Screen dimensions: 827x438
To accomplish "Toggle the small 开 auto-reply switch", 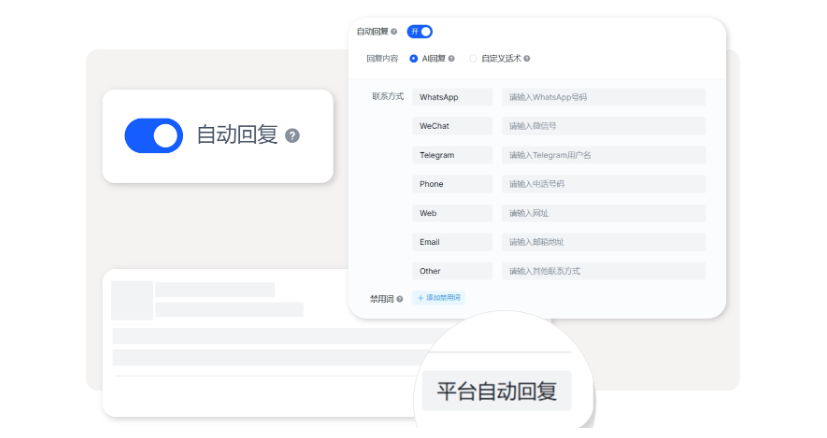I will [419, 32].
